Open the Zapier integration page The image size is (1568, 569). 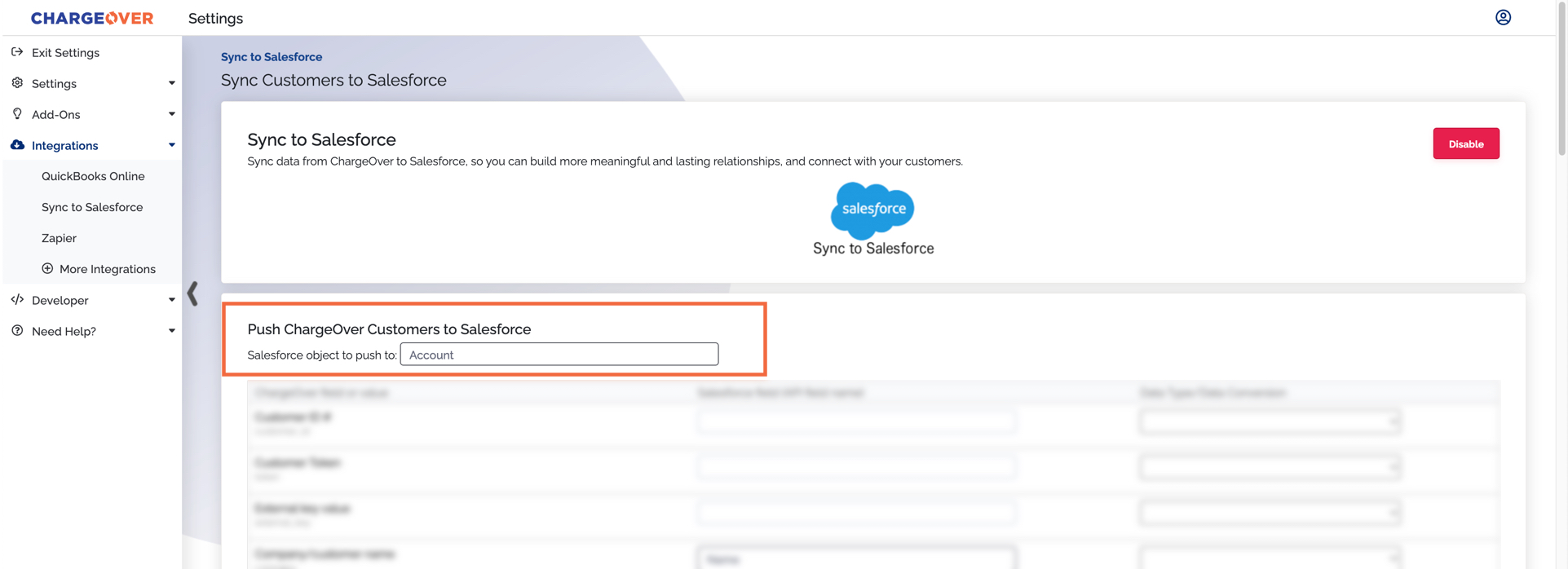click(59, 238)
